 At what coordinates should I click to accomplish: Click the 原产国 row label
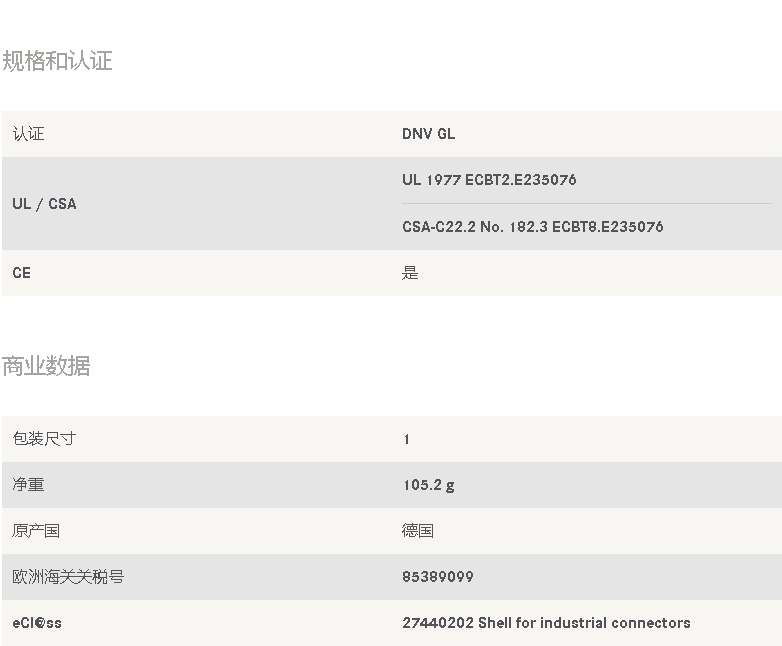(36, 530)
